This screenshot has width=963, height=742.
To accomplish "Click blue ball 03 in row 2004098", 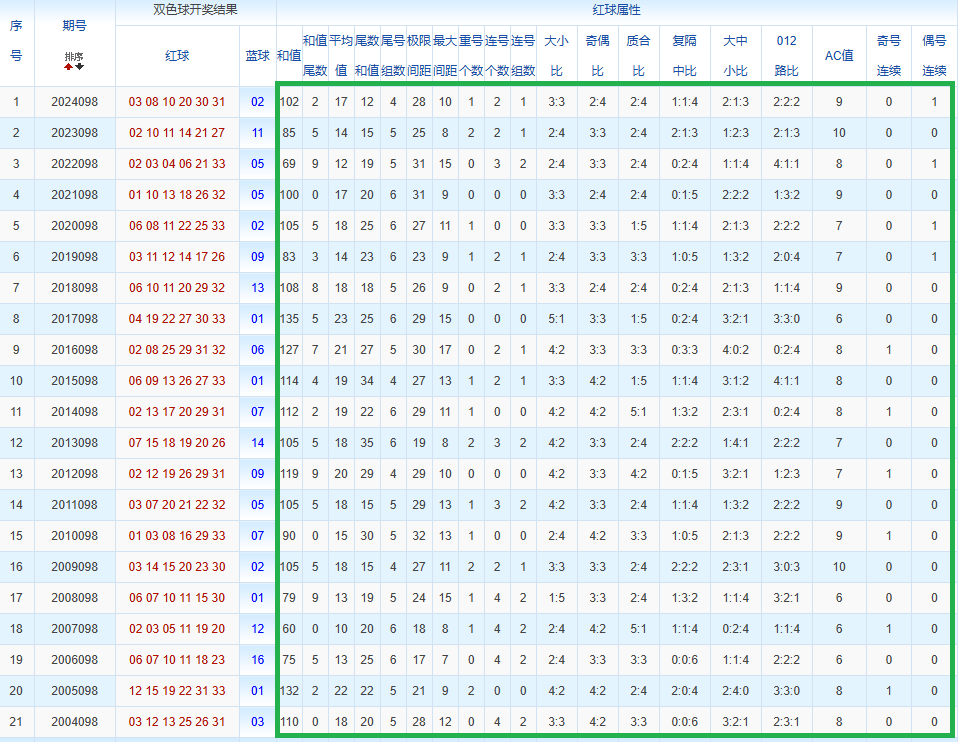I will click(x=257, y=722).
